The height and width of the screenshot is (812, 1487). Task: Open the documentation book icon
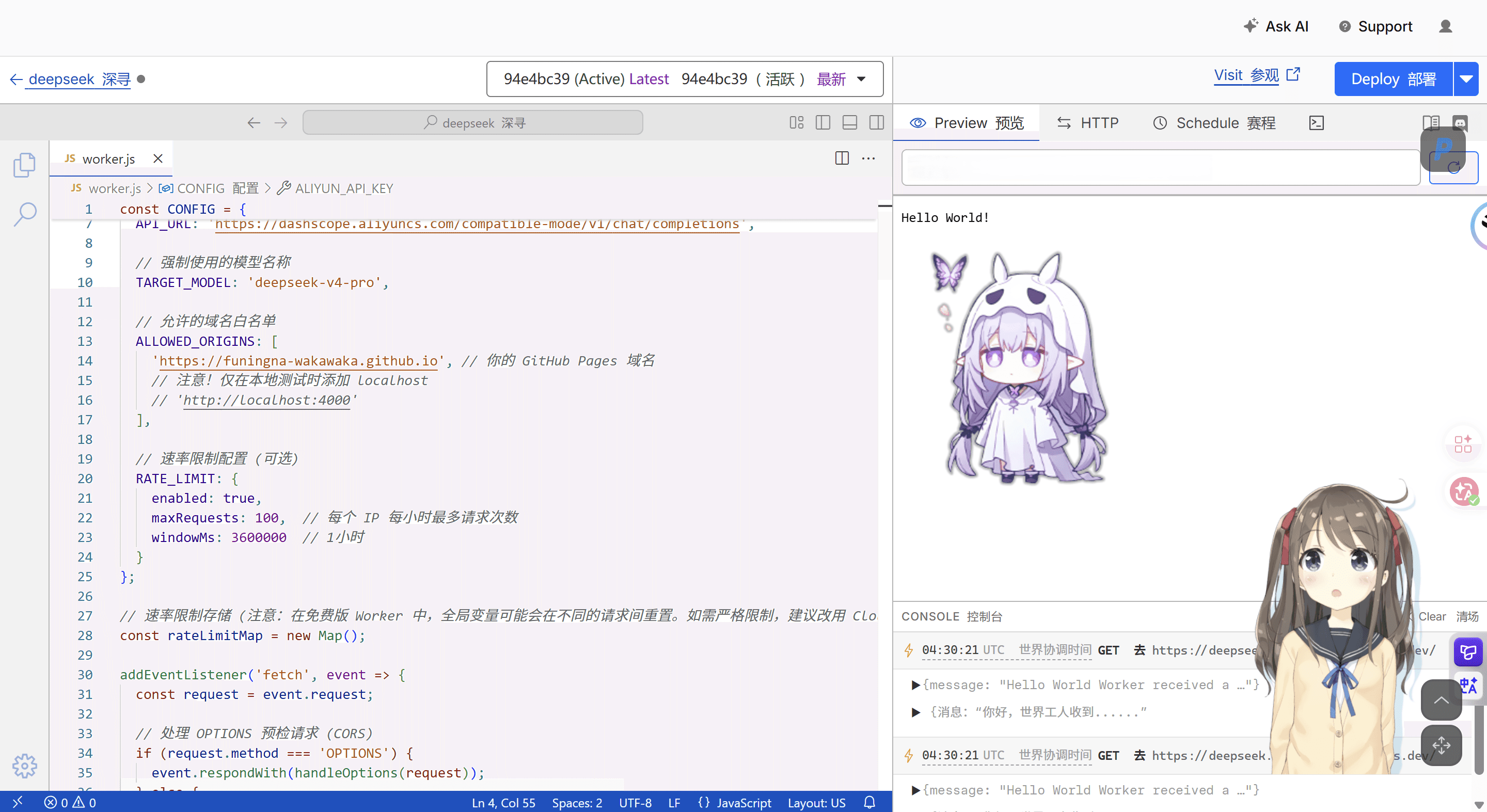1431,122
